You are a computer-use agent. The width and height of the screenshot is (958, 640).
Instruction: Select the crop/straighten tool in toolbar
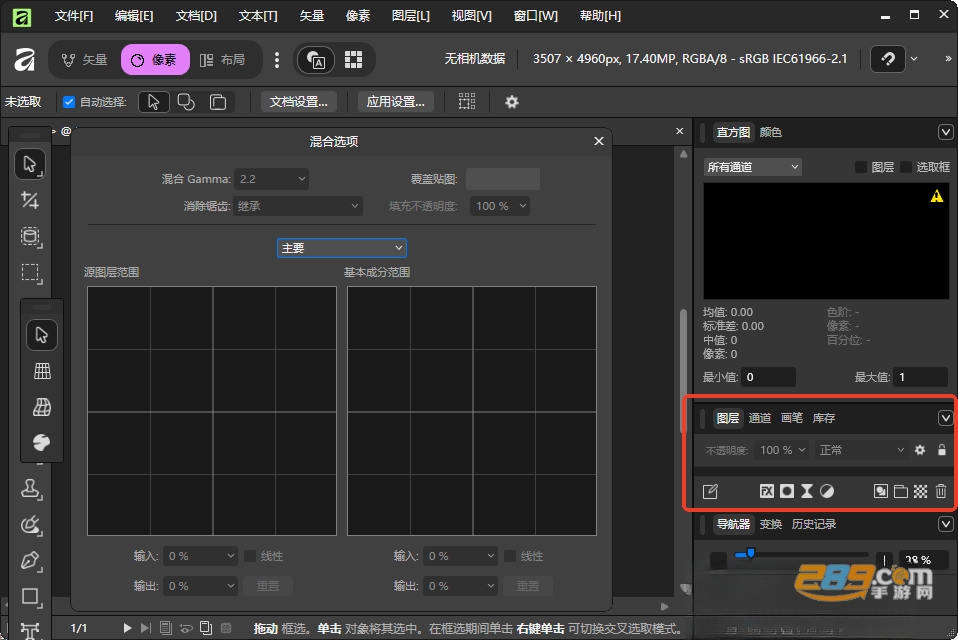click(x=30, y=200)
